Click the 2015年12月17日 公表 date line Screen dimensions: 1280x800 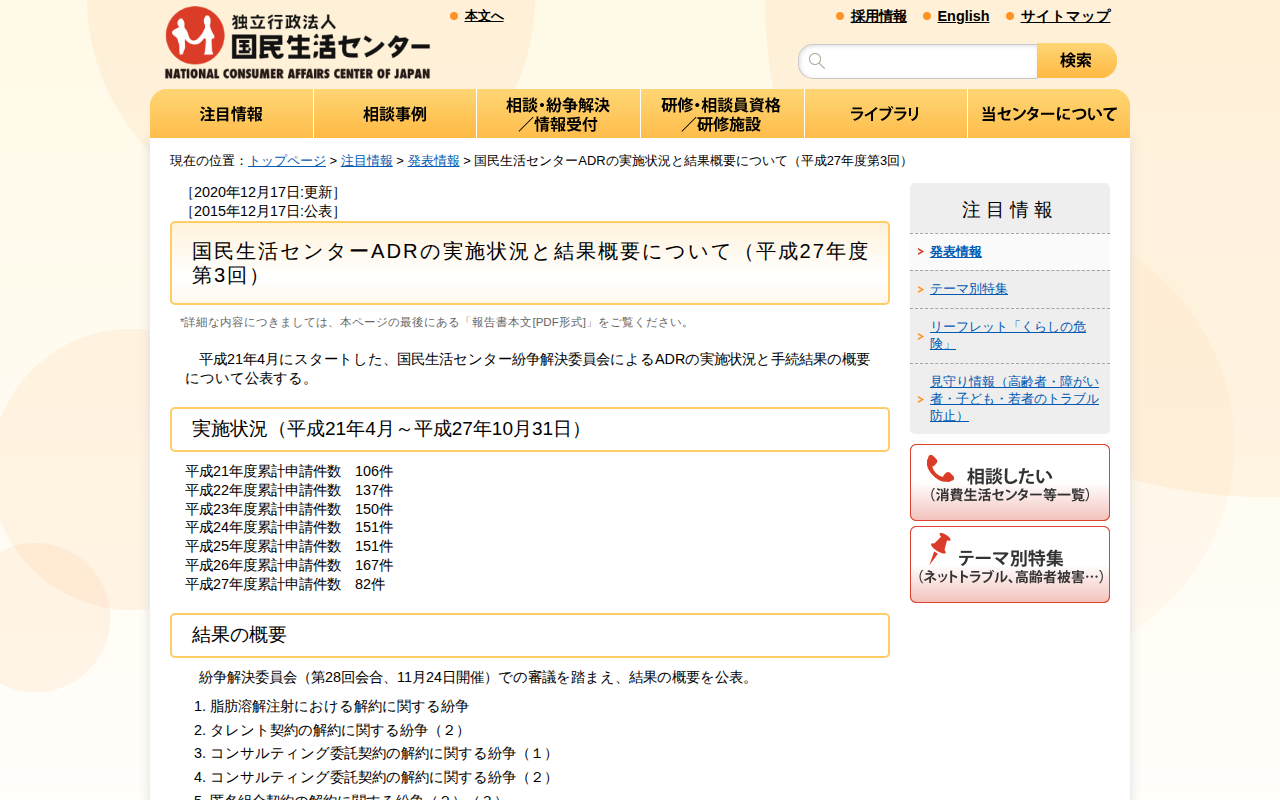click(264, 211)
